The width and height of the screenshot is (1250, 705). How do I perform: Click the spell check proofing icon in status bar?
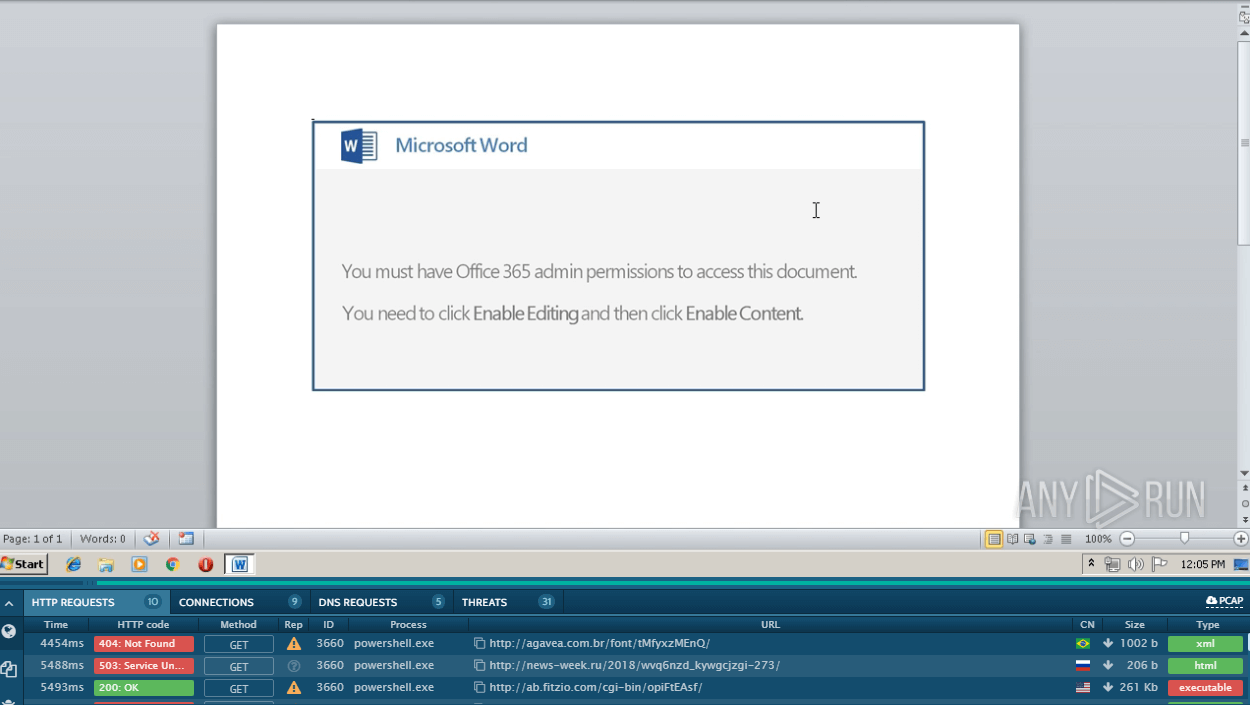click(151, 538)
